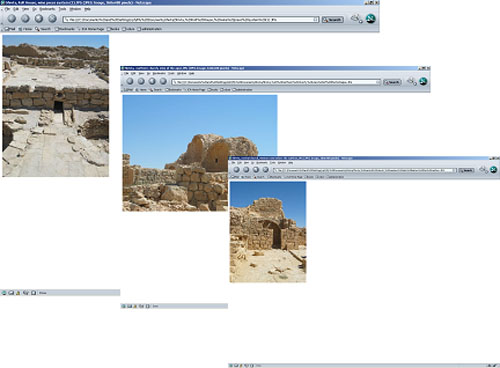Click the wine press ruins photo

coord(56,106)
